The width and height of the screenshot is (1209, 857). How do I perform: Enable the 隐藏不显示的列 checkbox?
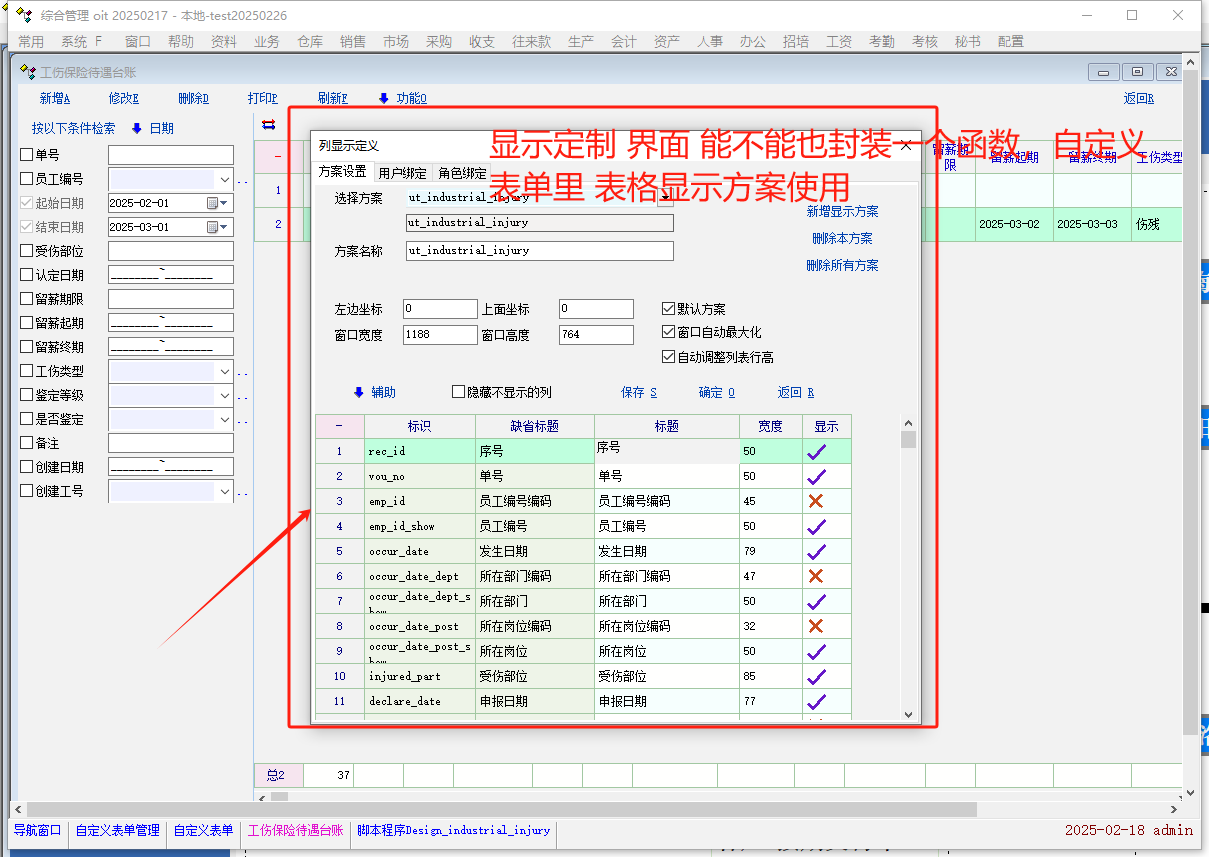pyautogui.click(x=459, y=393)
